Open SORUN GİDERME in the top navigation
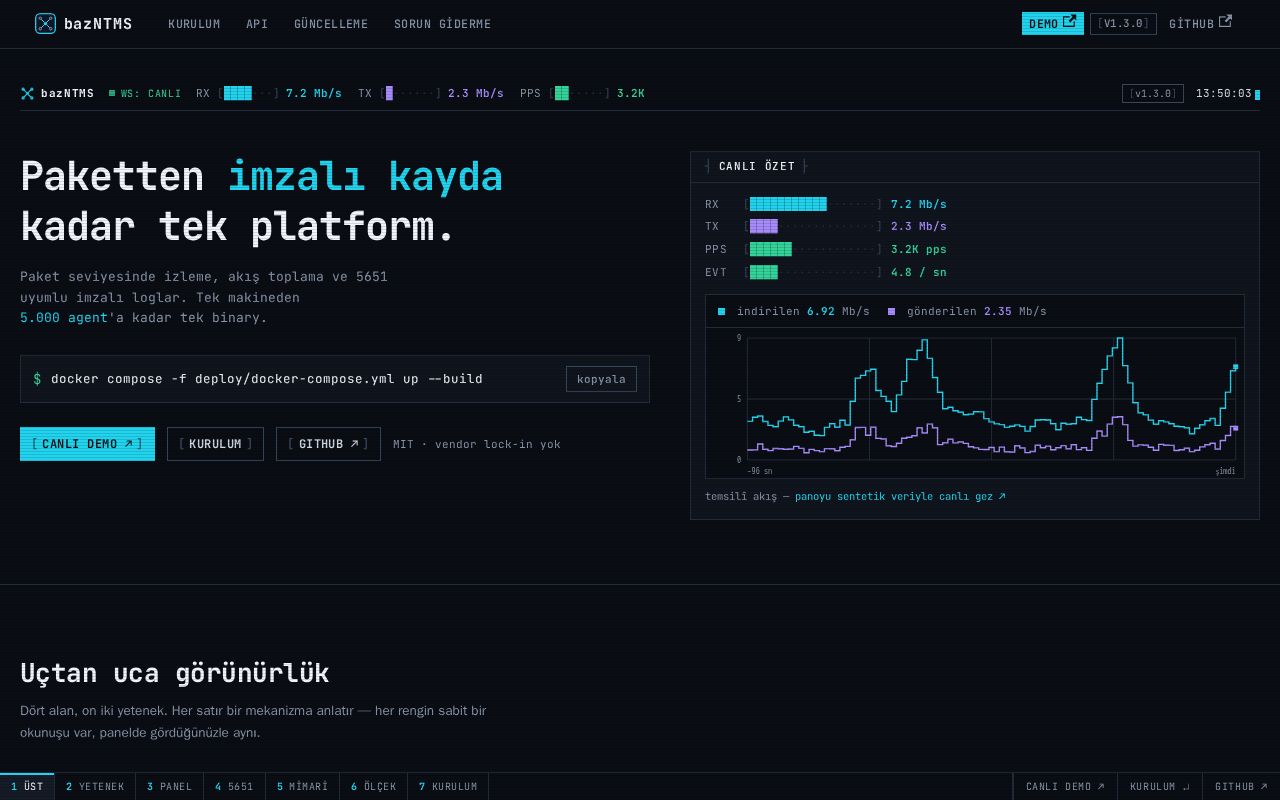 pos(442,24)
